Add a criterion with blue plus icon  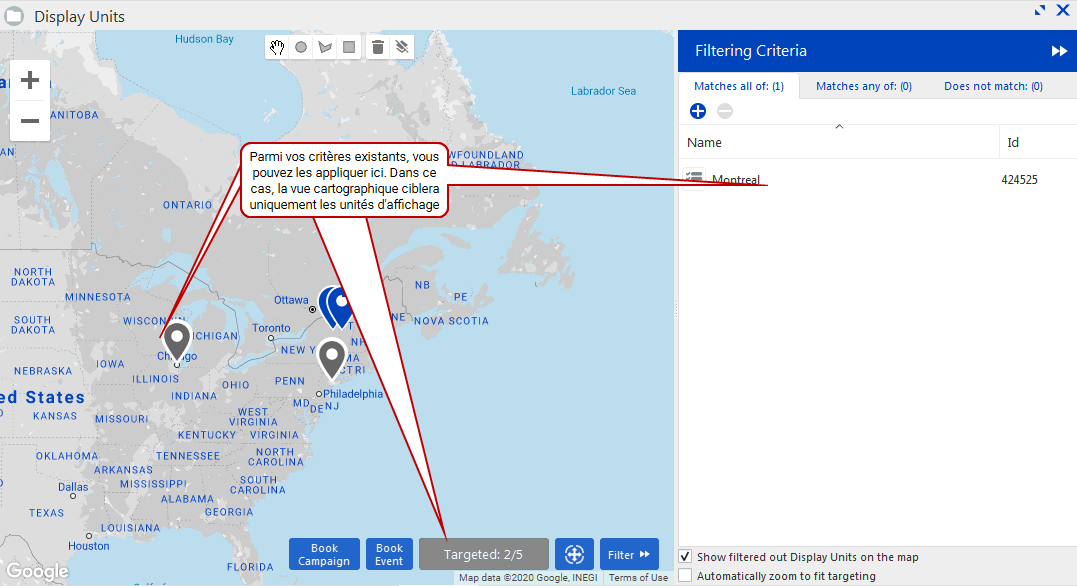click(698, 111)
